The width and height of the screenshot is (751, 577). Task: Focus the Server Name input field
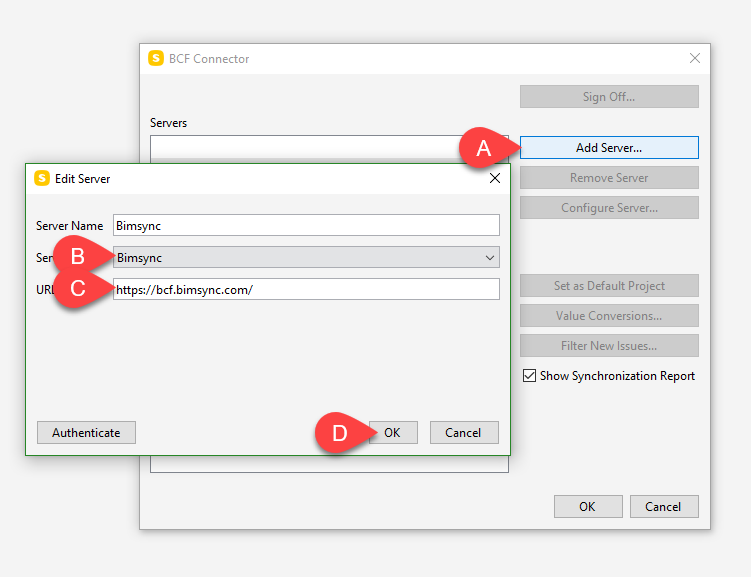click(306, 225)
